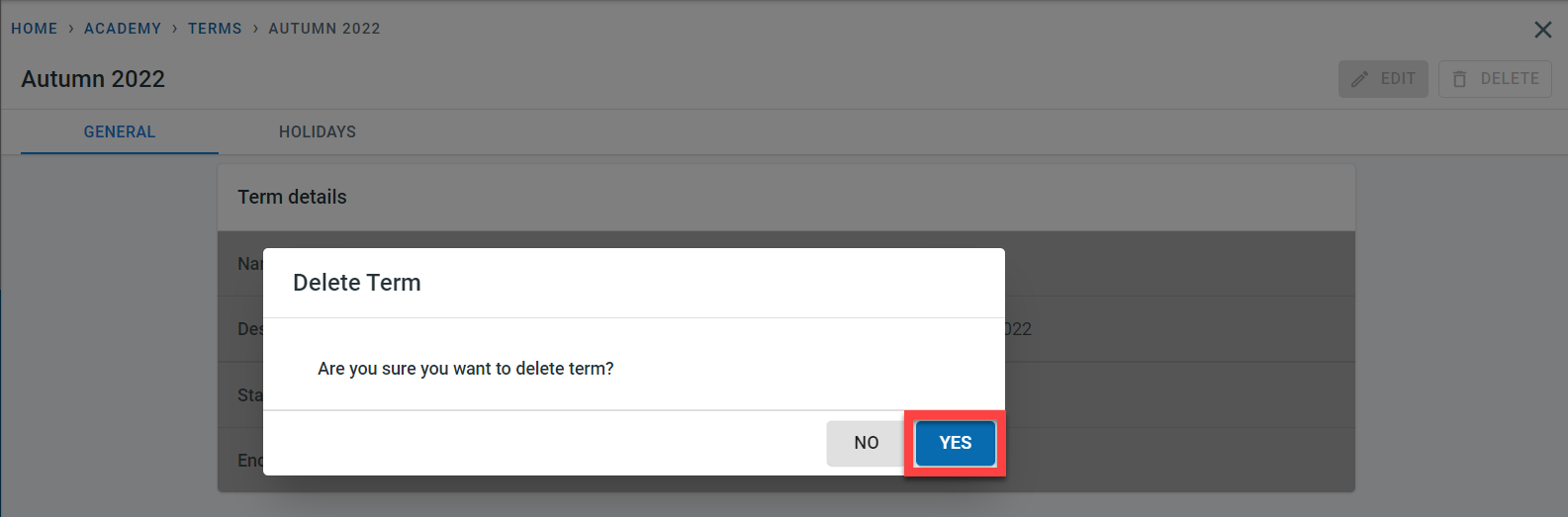The height and width of the screenshot is (517, 1568).
Task: Click the Term details section header
Action: (292, 197)
